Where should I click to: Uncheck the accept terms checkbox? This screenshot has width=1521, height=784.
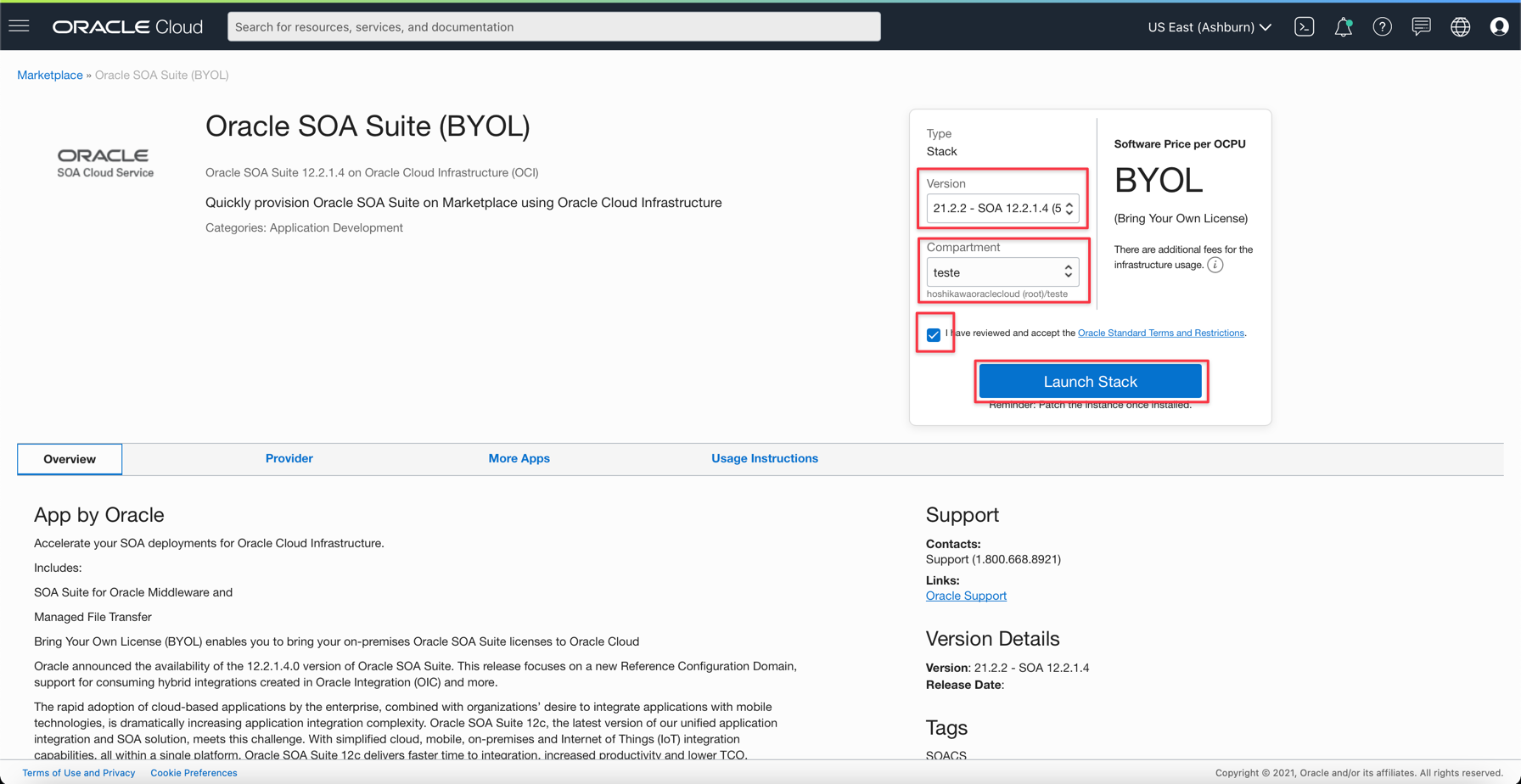pyautogui.click(x=934, y=334)
